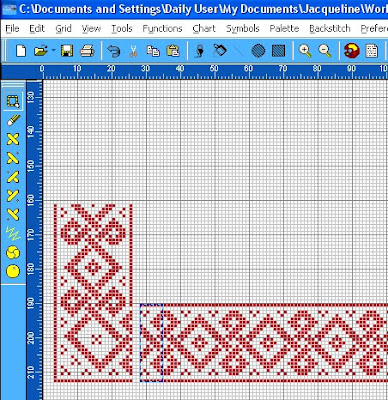Image resolution: width=388 pixels, height=400 pixels.
Task: Print the chart using the printer icon
Action: click(x=87, y=51)
